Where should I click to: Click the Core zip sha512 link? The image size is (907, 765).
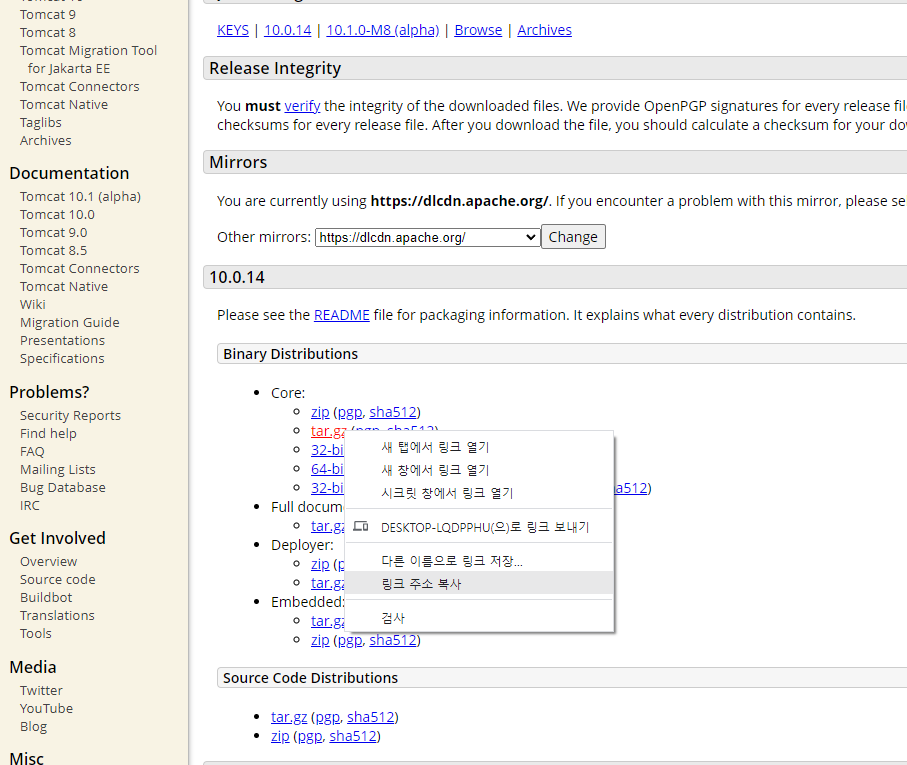[x=393, y=412]
